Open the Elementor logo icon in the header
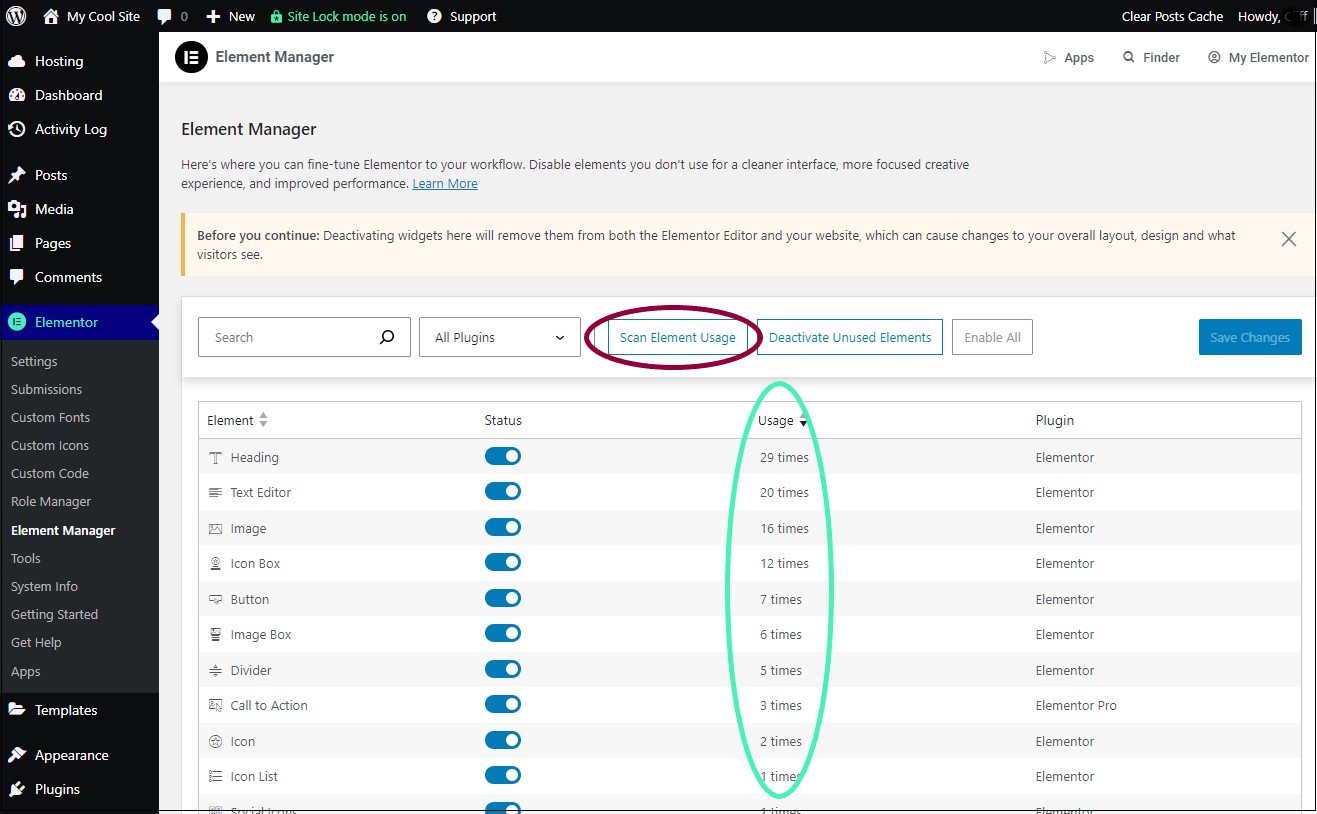Image resolution: width=1317 pixels, height=814 pixels. pos(191,57)
